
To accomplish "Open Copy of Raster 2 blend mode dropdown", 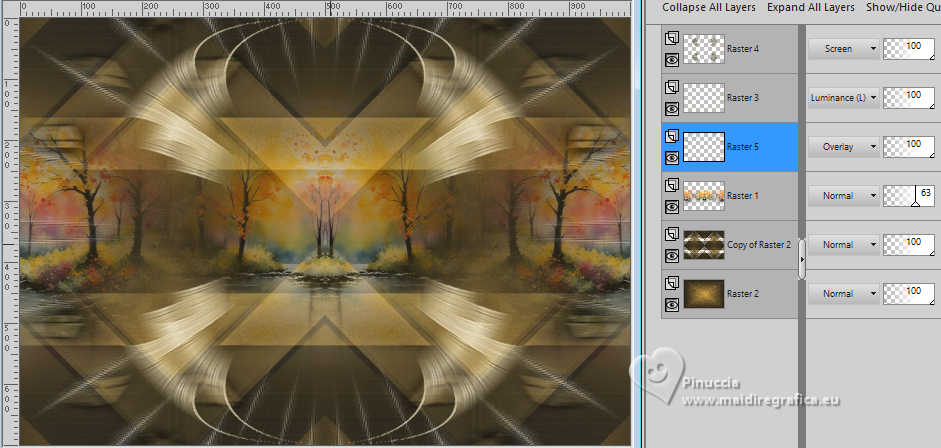I will (843, 245).
